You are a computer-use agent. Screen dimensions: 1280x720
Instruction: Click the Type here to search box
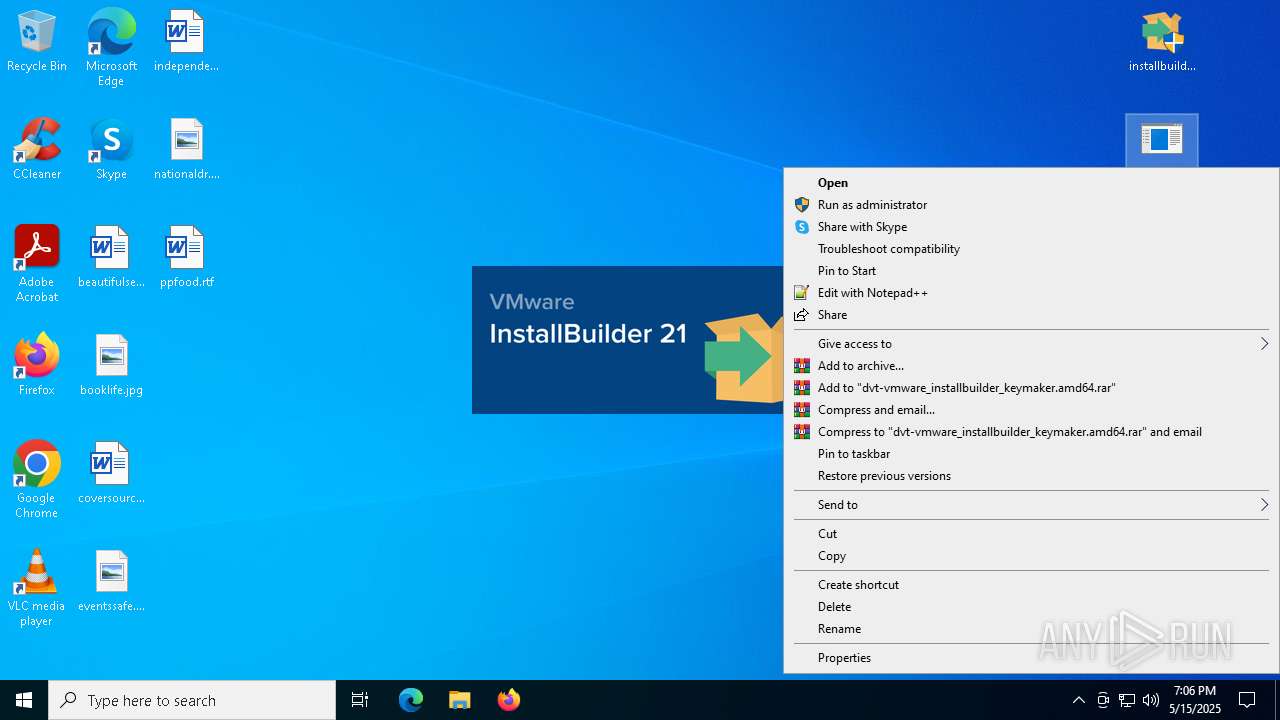192,700
